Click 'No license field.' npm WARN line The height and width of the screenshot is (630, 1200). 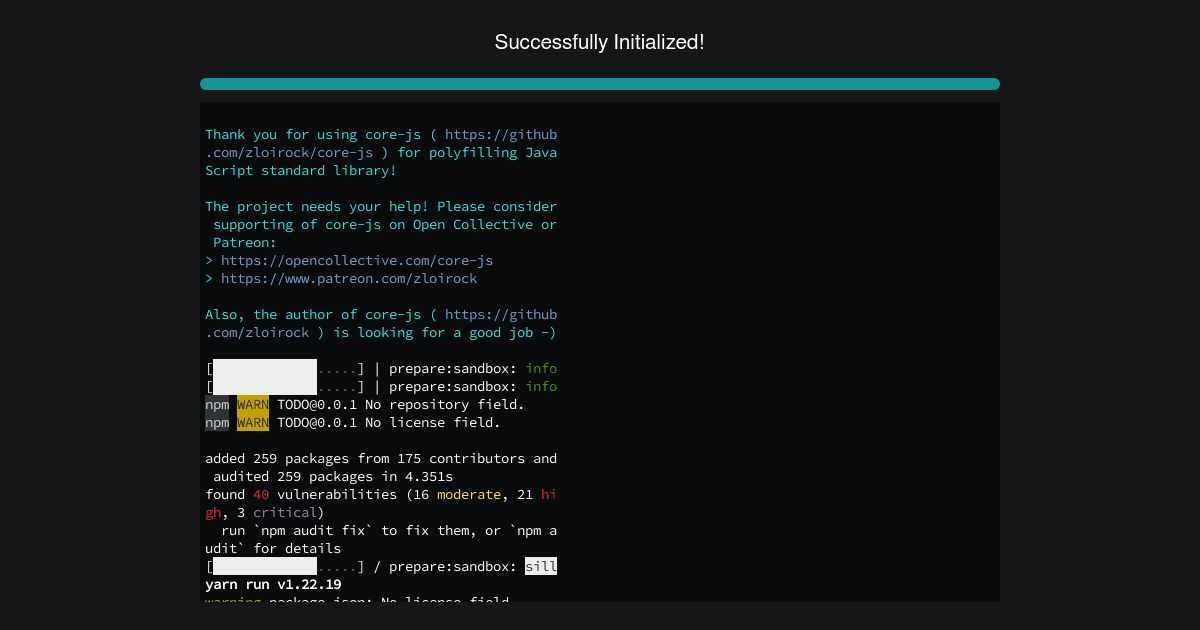point(353,423)
